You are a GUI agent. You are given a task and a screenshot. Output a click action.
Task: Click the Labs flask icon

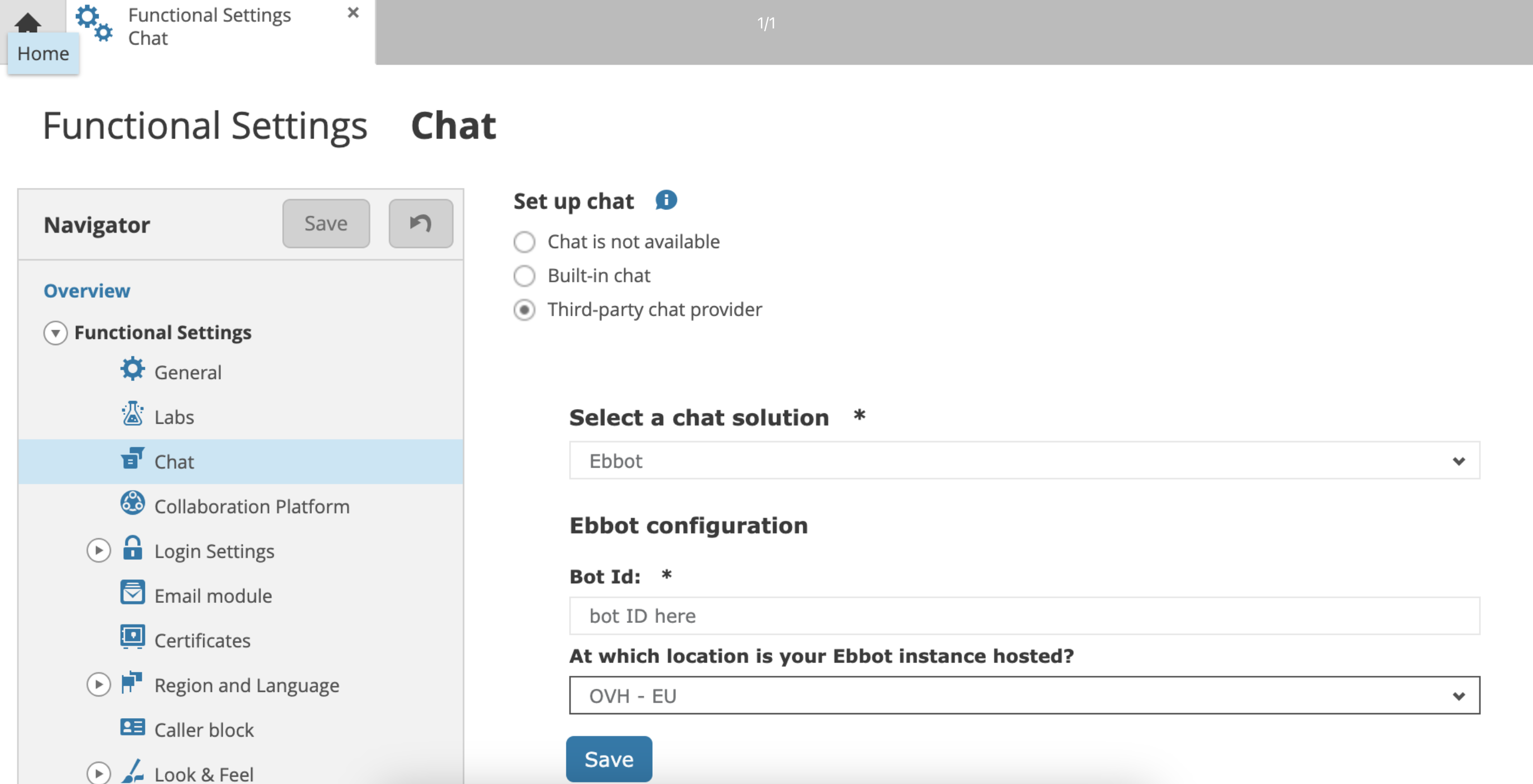click(132, 414)
